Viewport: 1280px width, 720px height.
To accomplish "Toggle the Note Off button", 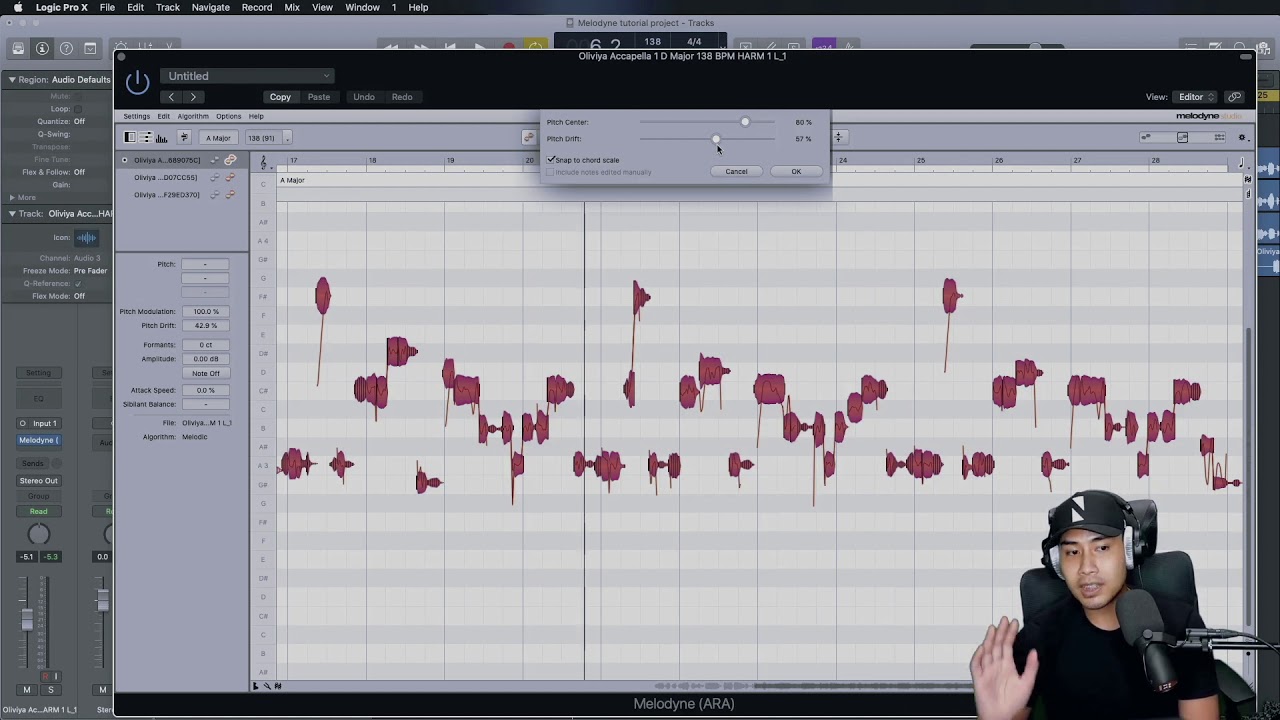I will pos(205,373).
